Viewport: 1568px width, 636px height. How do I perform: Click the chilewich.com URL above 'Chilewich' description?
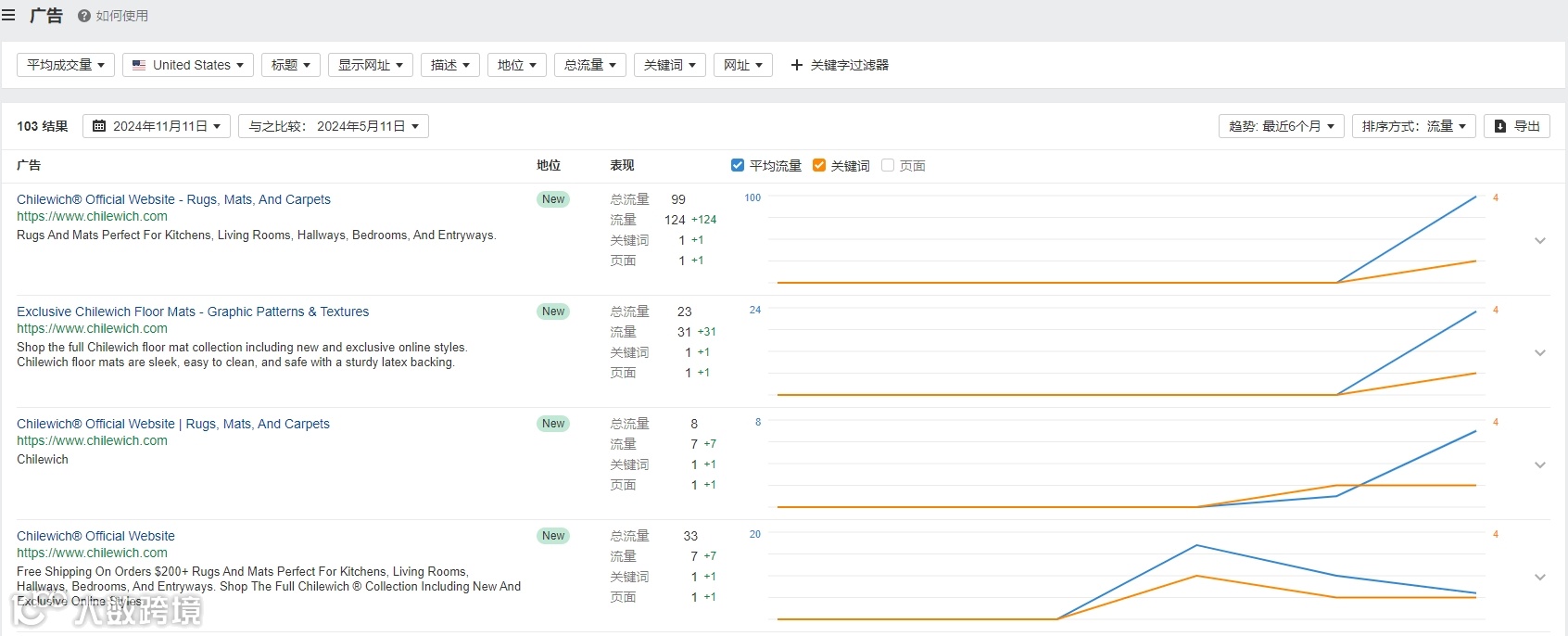[92, 440]
